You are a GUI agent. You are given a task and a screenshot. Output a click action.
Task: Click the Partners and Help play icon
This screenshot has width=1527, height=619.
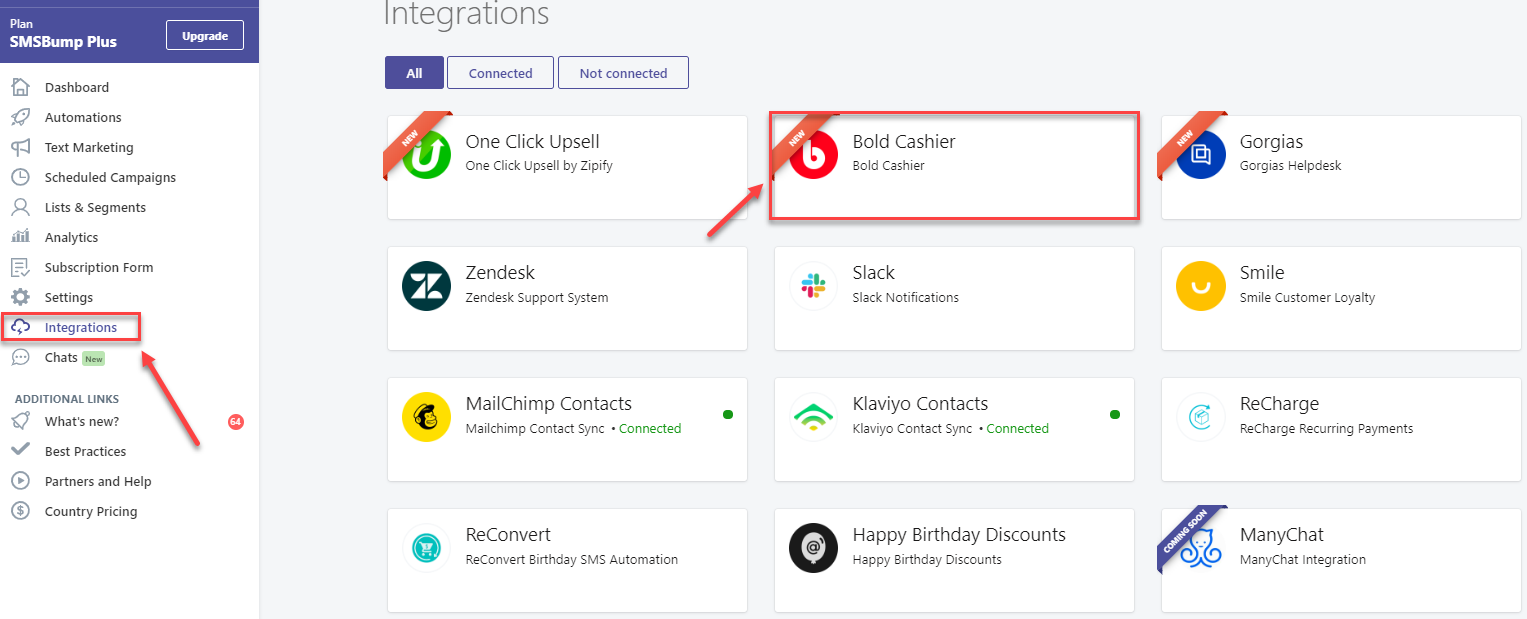(x=20, y=481)
